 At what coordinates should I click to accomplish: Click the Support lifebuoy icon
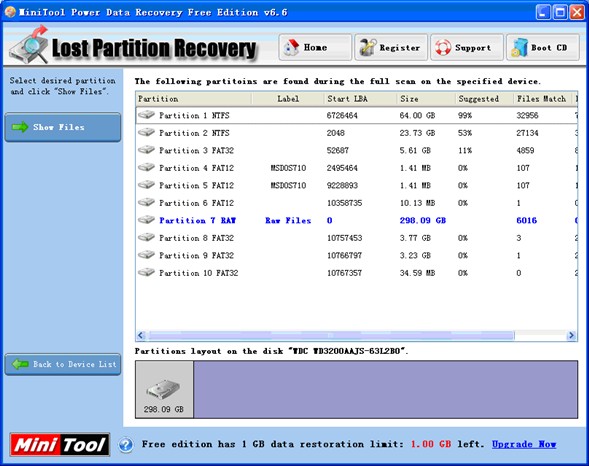coord(443,48)
